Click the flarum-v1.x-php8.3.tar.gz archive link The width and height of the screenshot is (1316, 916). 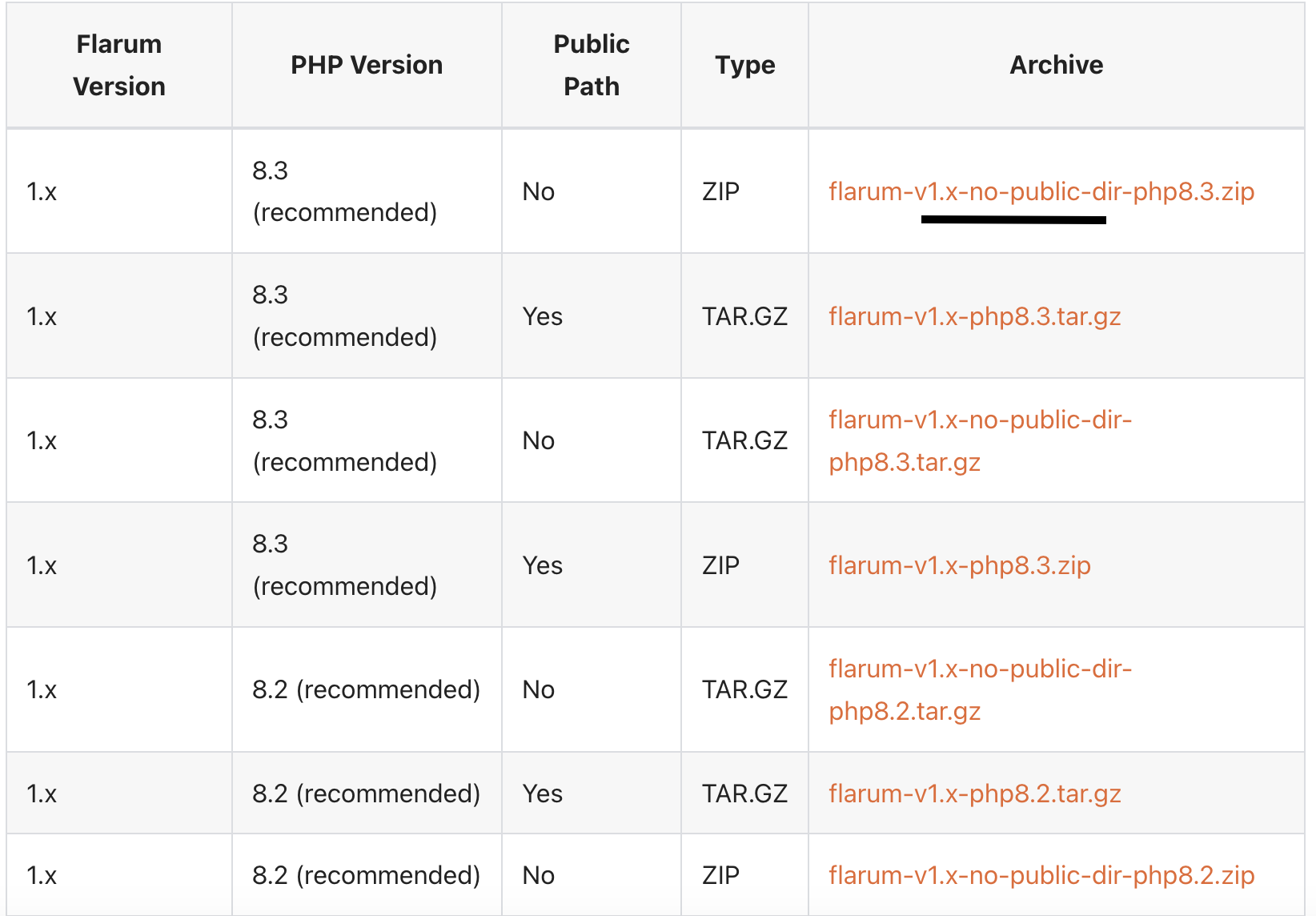click(x=974, y=316)
